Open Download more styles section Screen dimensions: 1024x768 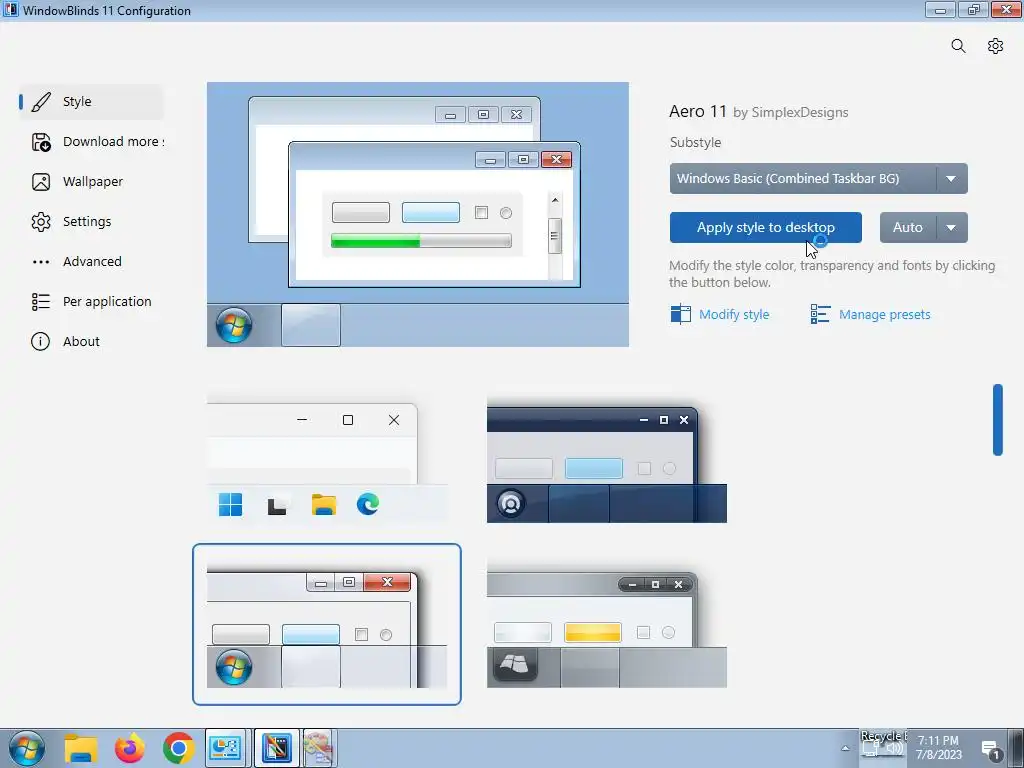coord(91,142)
